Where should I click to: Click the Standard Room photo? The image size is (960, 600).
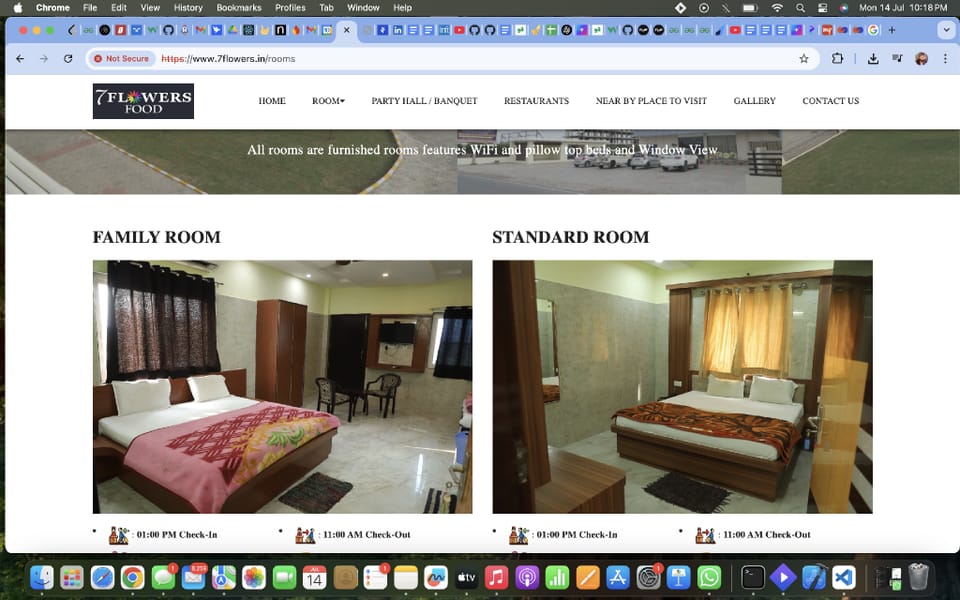tap(683, 387)
